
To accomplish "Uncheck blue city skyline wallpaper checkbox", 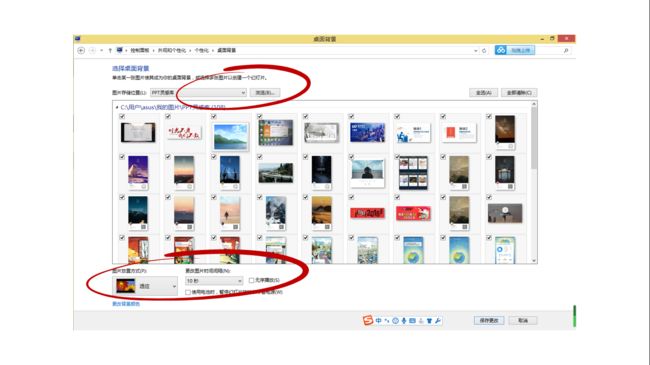I will click(352, 117).
